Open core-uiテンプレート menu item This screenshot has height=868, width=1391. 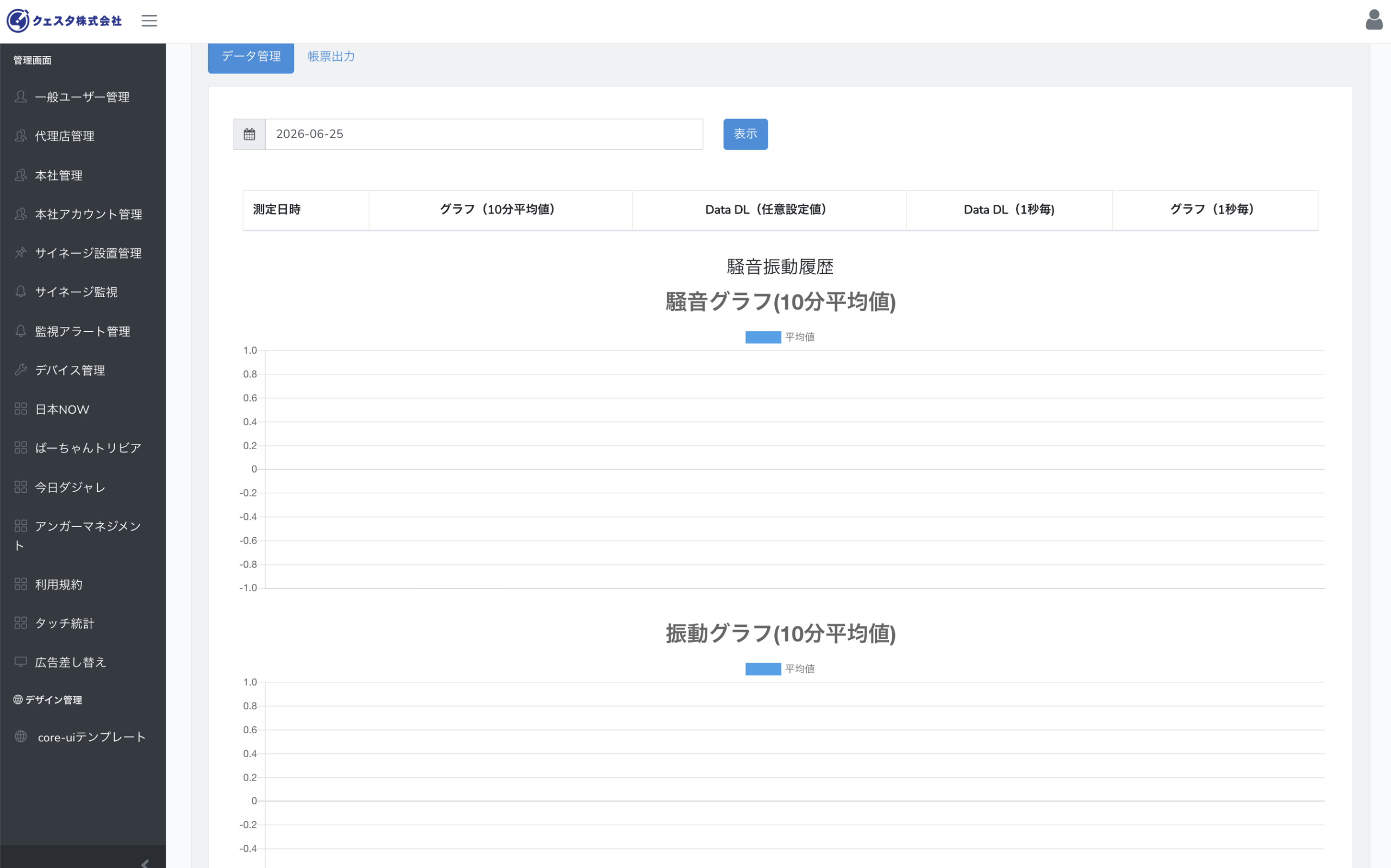tap(83, 737)
